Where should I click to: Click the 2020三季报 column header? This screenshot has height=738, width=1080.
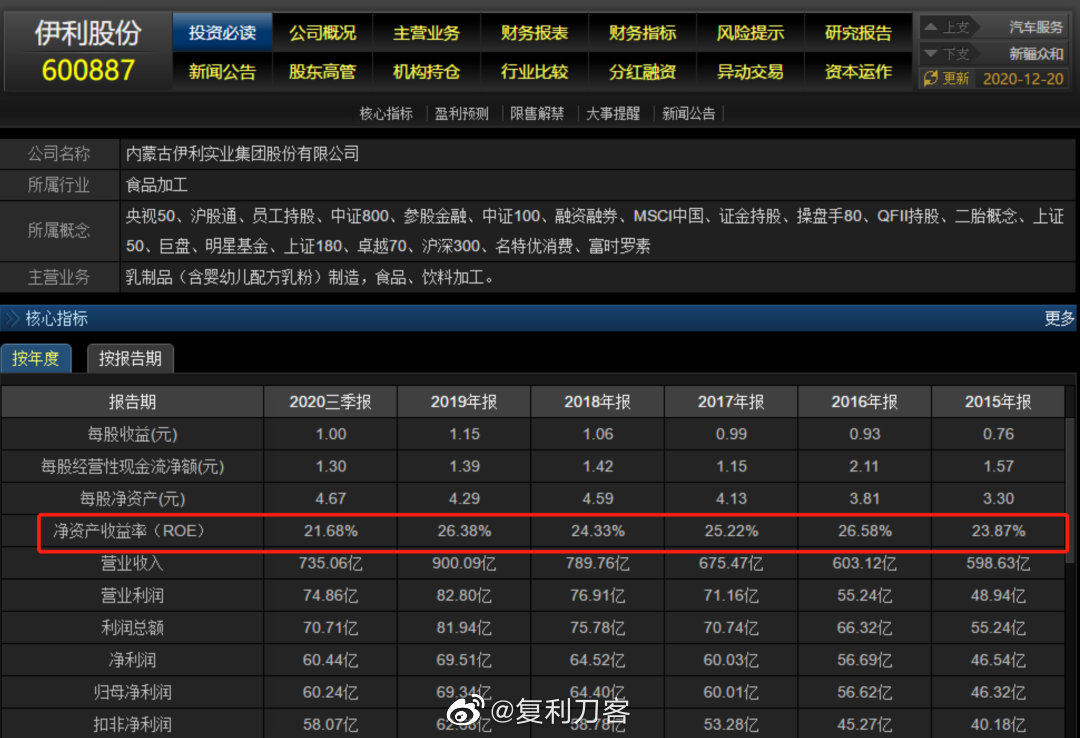point(331,402)
